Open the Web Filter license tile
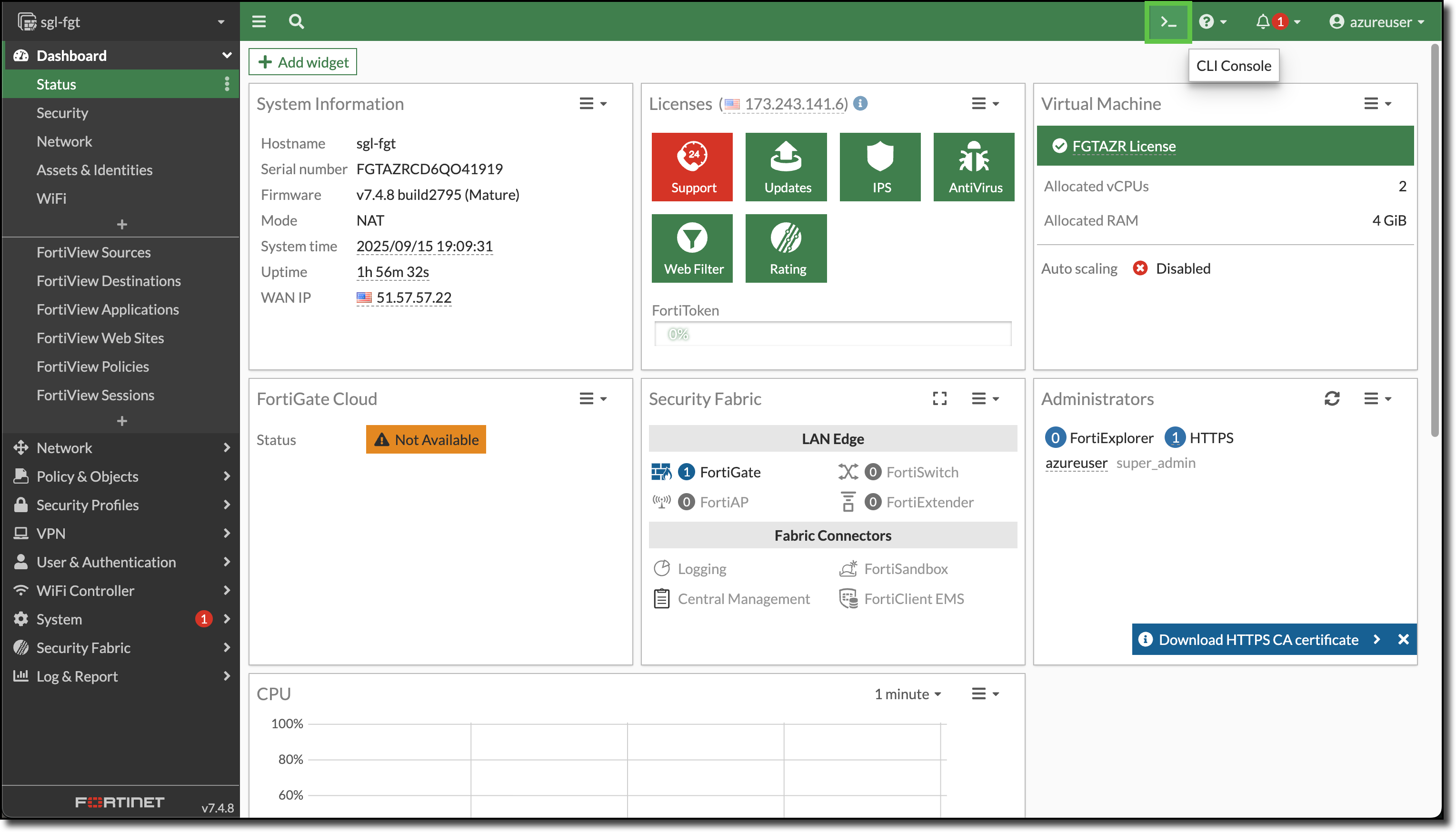 click(x=692, y=248)
